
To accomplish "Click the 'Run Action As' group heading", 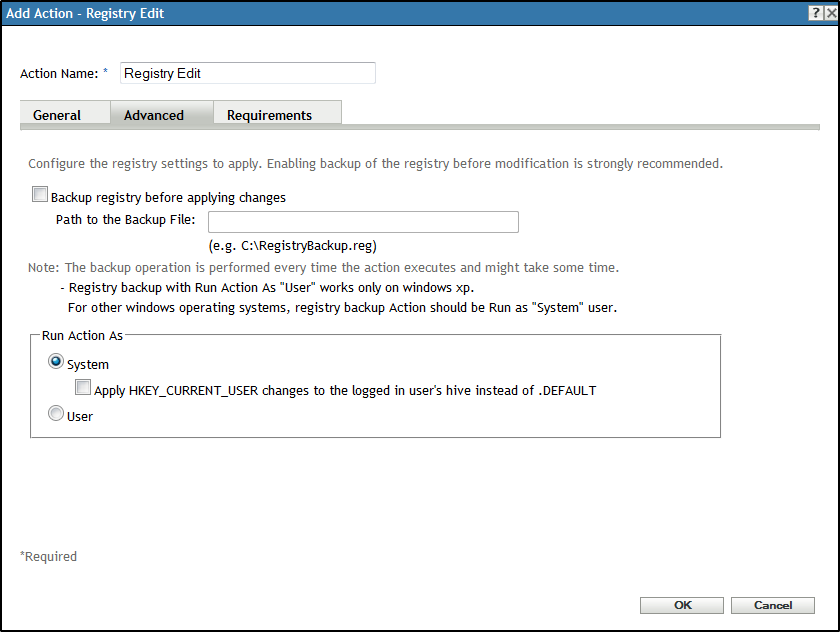I will click(82, 336).
